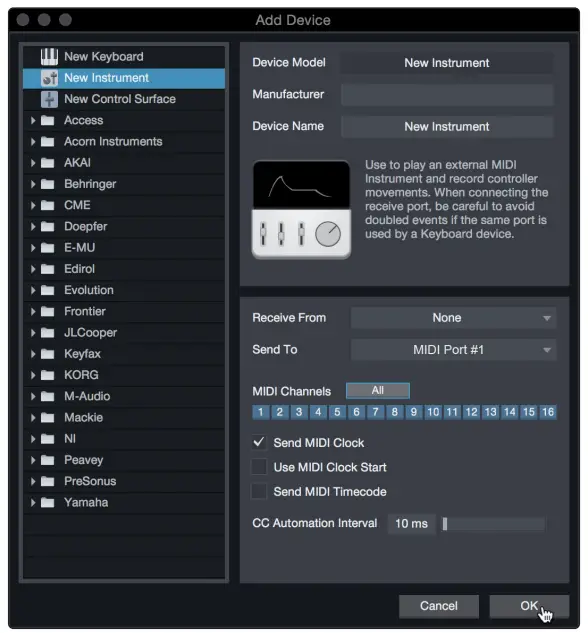The height and width of the screenshot is (633, 588).
Task: Click the Doepfer folder icon
Action: click(48, 226)
